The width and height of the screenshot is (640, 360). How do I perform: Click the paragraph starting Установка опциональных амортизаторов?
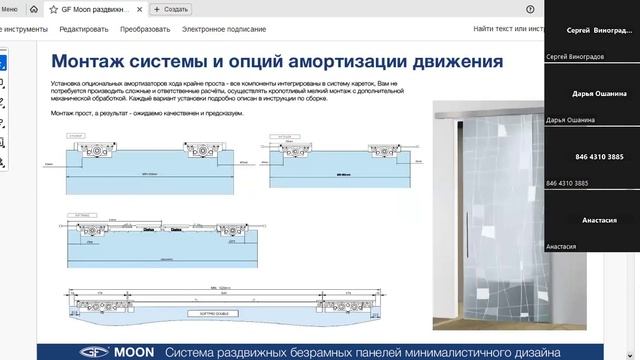tap(227, 91)
